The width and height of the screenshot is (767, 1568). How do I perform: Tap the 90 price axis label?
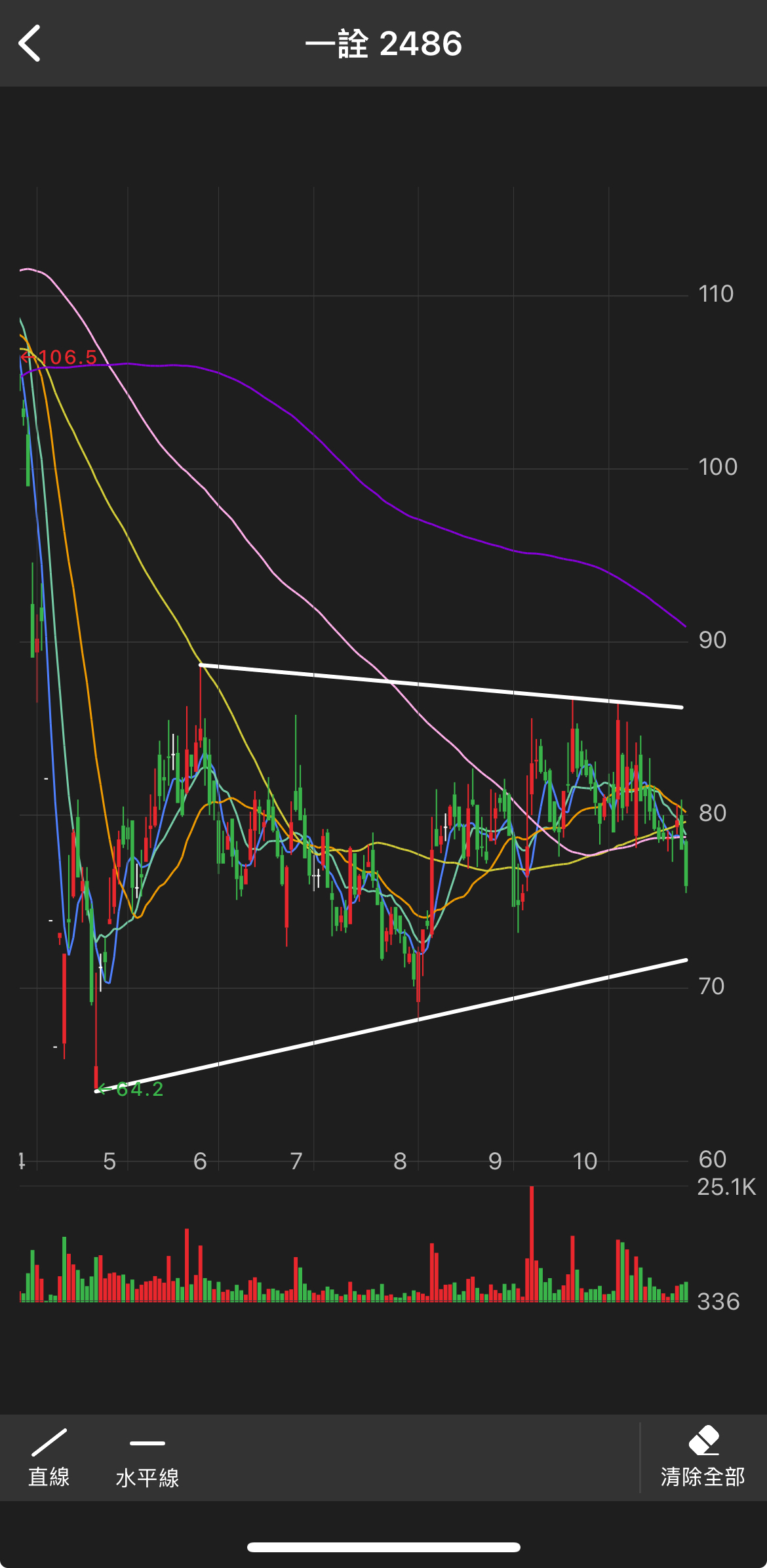click(713, 640)
